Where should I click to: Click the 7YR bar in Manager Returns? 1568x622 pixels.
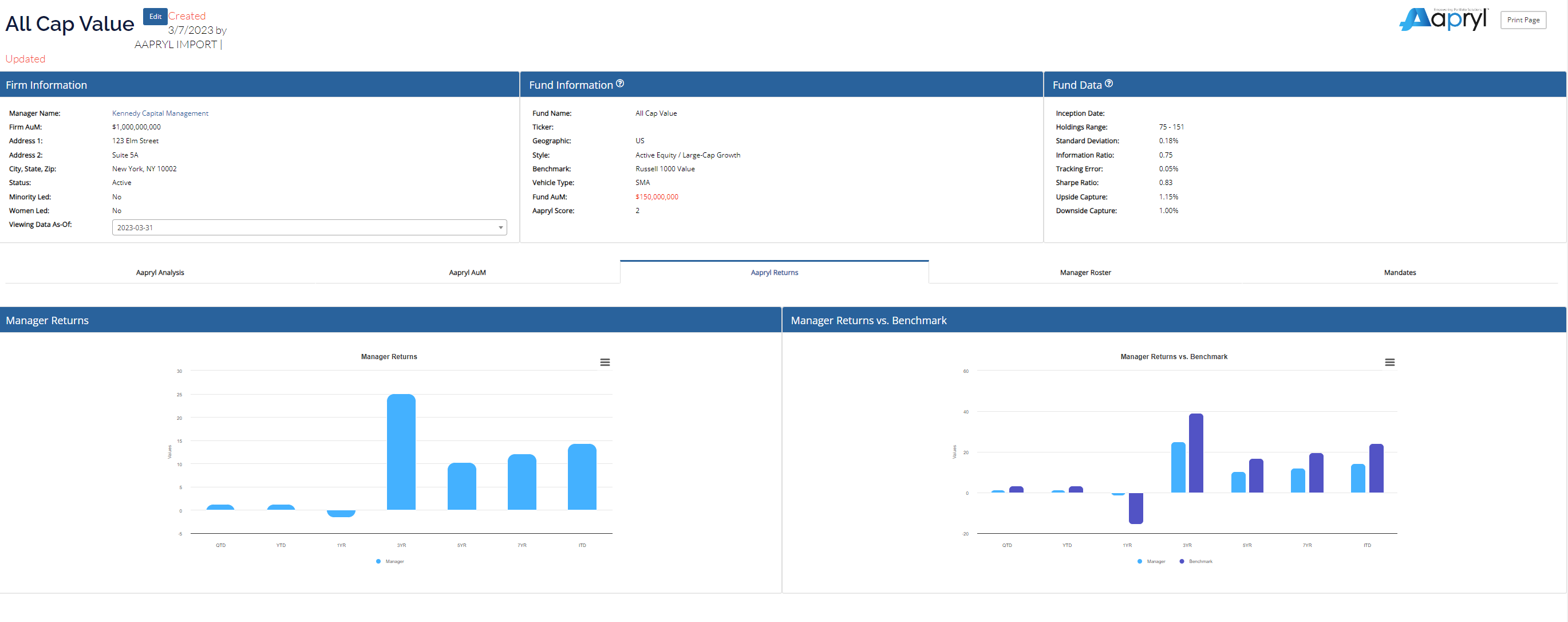pyautogui.click(x=522, y=482)
